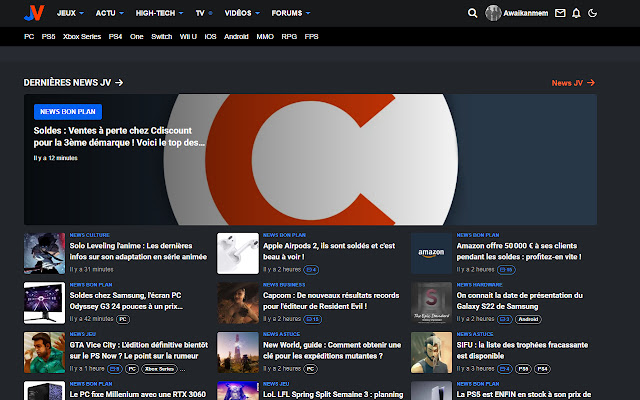640x400 pixels.
Task: Open the messages envelope icon
Action: coord(559,13)
